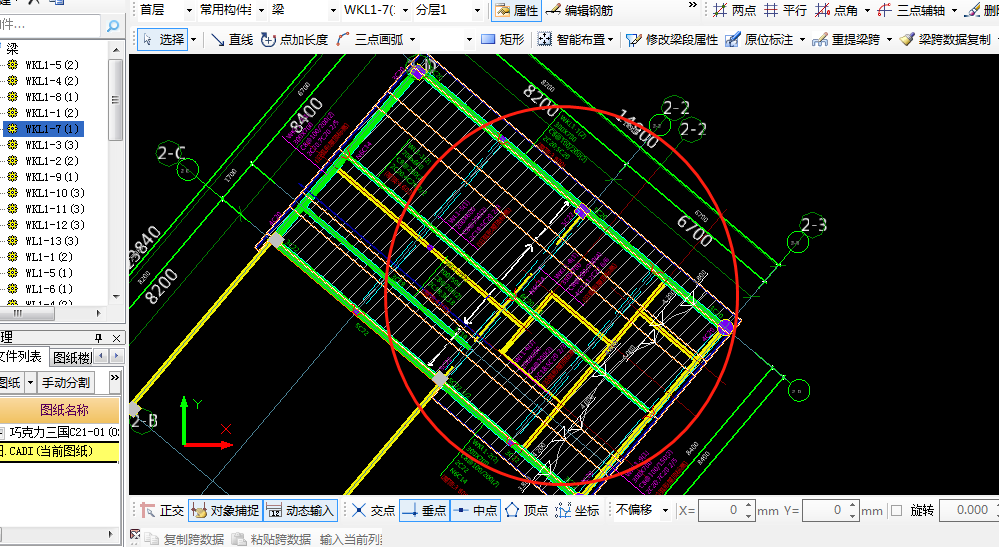Expand drawing panel toolbar overflow chevron
Image resolution: width=999 pixels, height=547 pixels.
click(115, 378)
